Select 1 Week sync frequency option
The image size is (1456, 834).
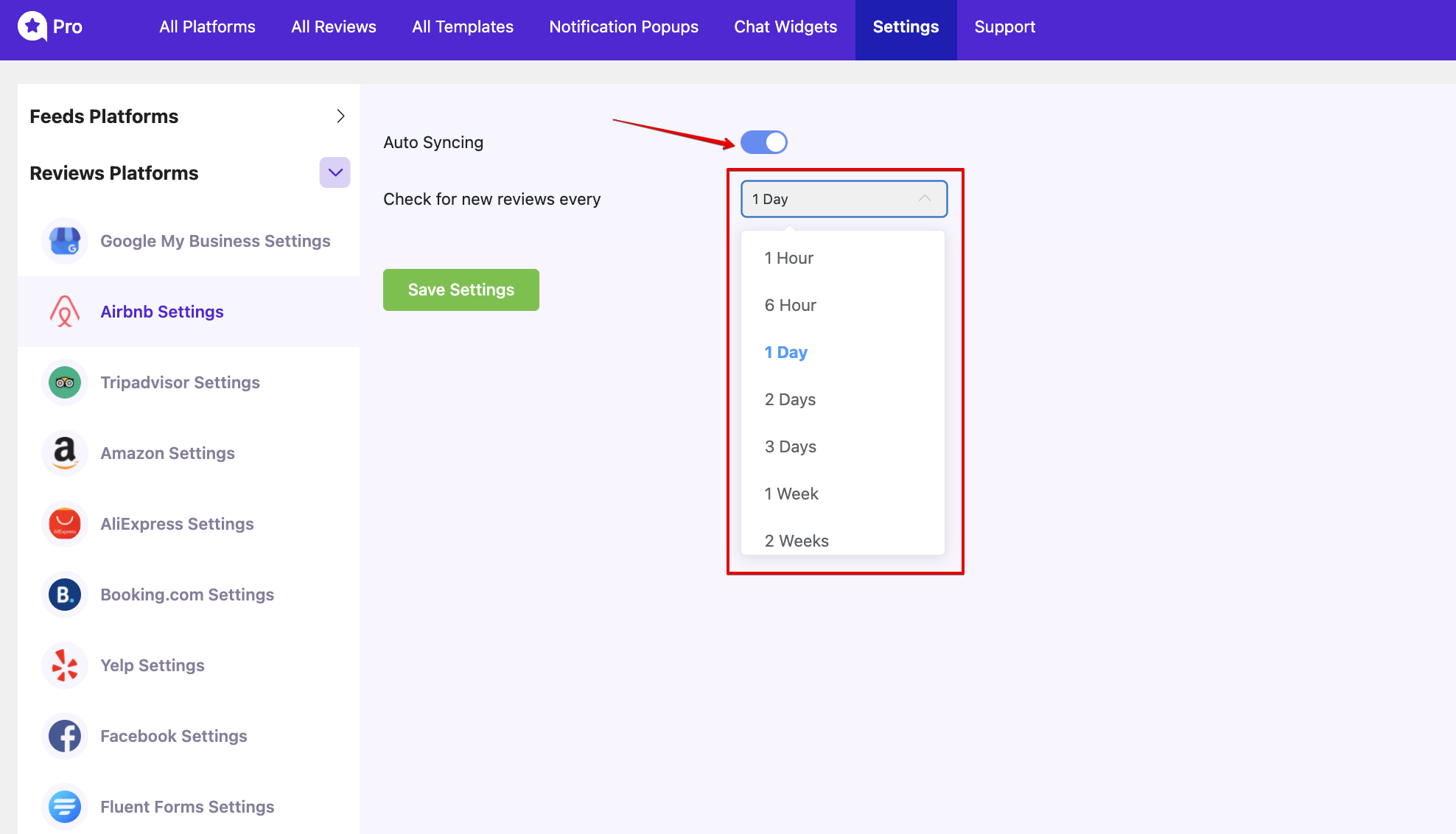tap(791, 493)
